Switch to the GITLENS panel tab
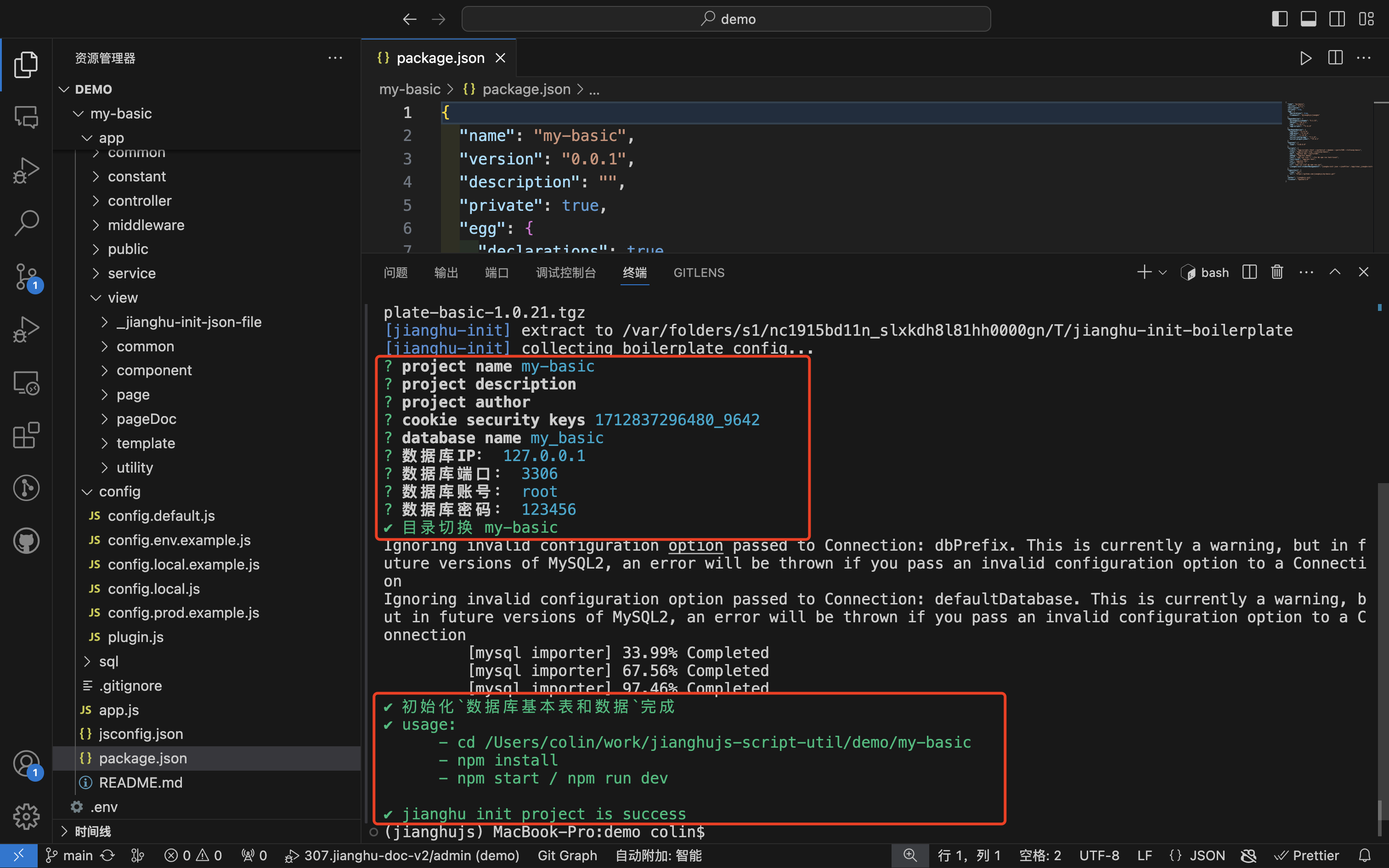This screenshot has width=1389, height=868. [x=699, y=273]
